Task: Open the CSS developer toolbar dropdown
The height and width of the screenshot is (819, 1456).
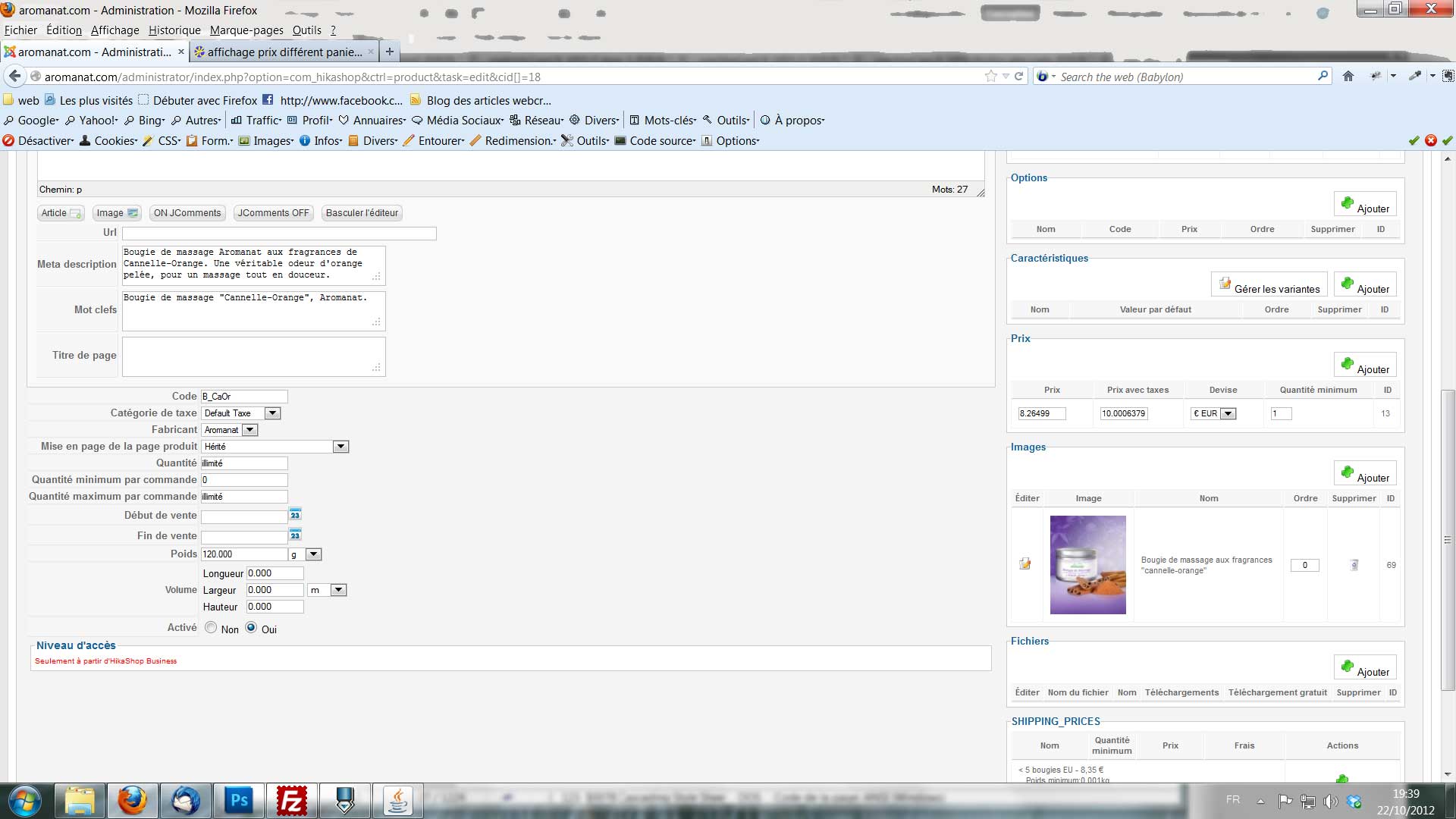Action: tap(163, 141)
